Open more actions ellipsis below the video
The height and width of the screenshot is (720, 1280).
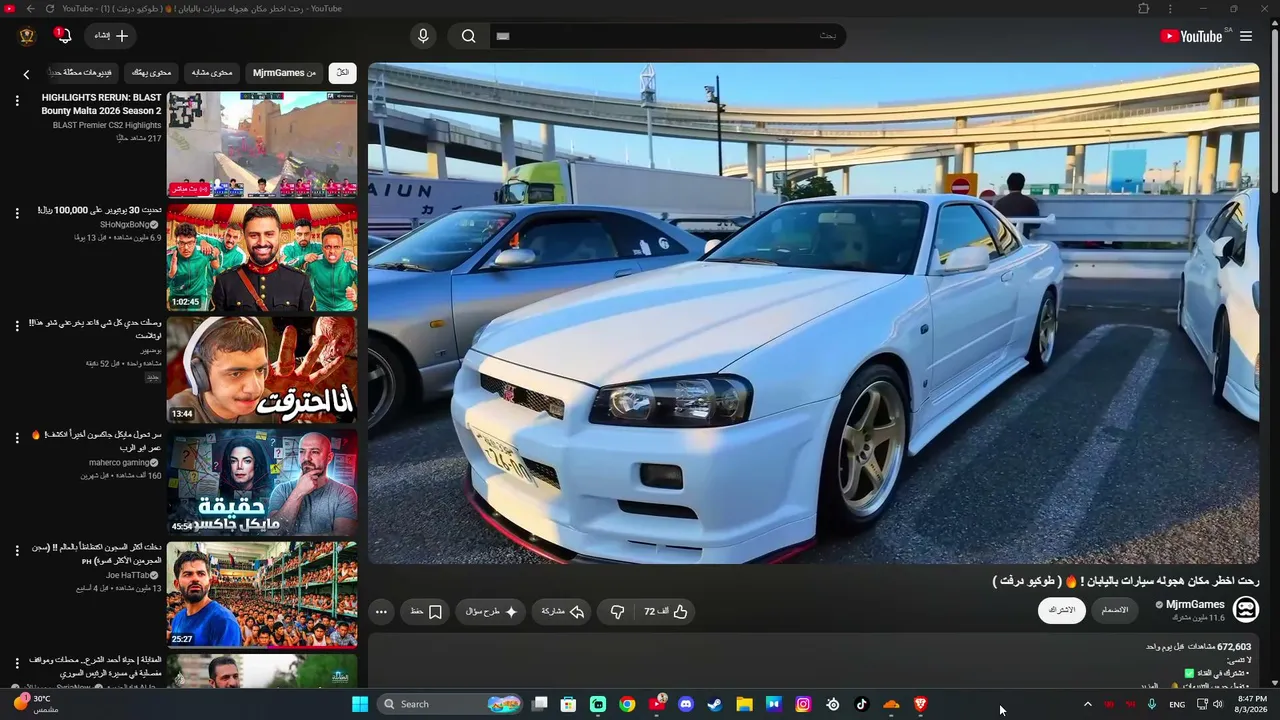pyautogui.click(x=381, y=612)
